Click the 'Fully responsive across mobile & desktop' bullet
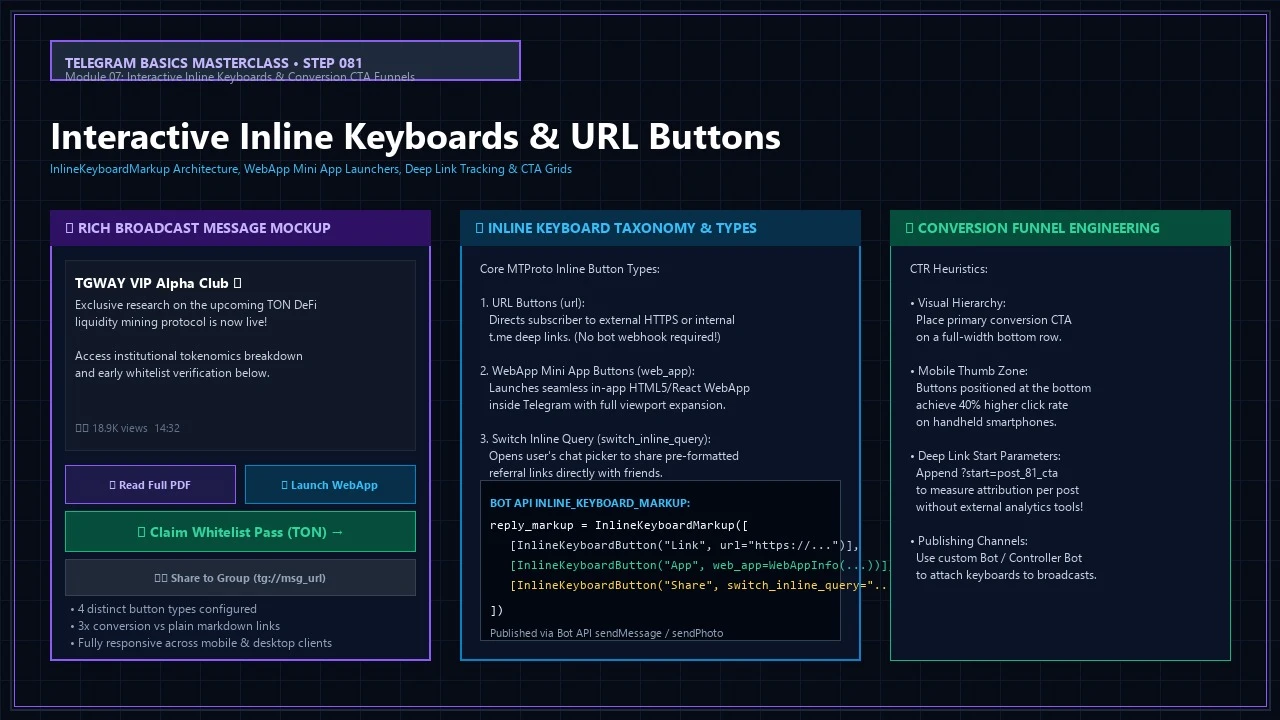 pyautogui.click(x=201, y=643)
